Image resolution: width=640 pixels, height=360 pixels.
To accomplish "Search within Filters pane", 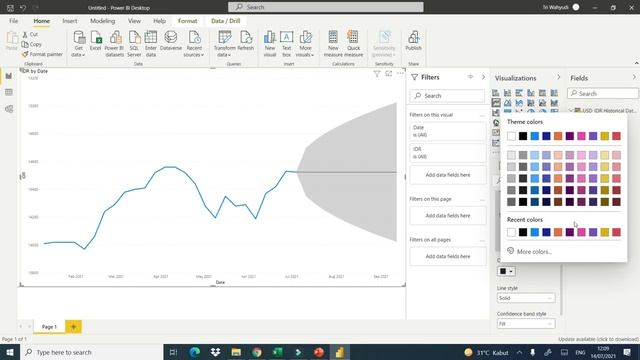I will pyautogui.click(x=447, y=96).
